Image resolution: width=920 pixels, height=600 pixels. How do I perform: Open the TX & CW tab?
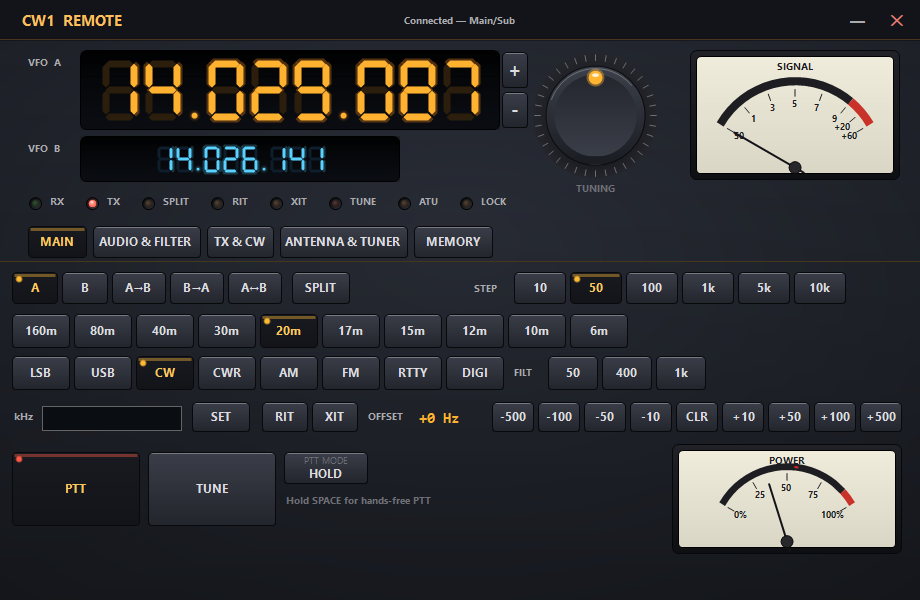click(x=240, y=242)
